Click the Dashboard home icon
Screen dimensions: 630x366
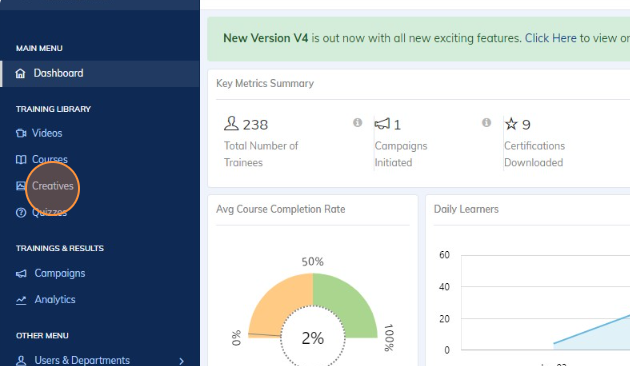pyautogui.click(x=20, y=74)
